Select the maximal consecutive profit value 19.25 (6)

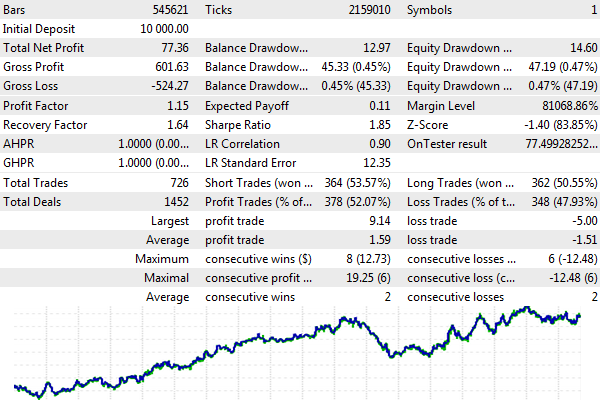[368, 278]
